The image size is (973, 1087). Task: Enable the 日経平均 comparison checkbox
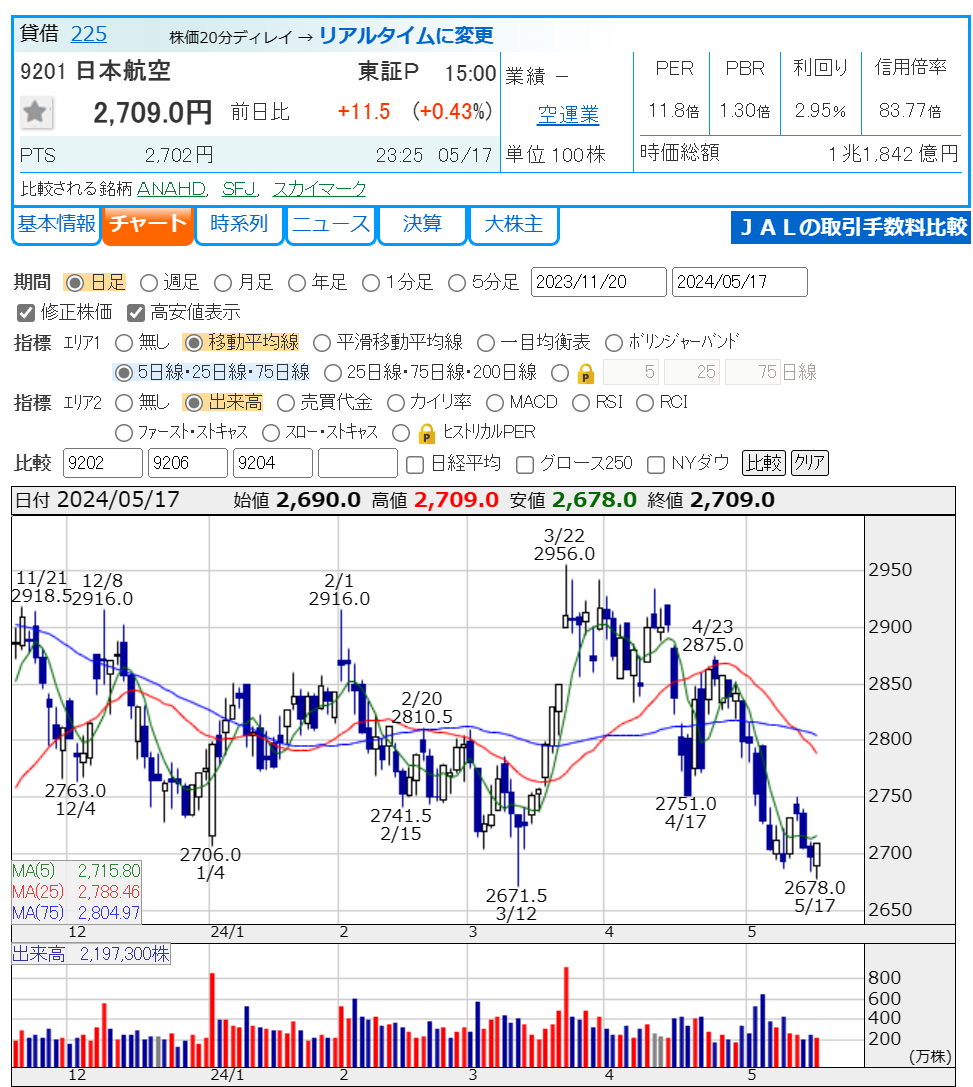pos(415,463)
